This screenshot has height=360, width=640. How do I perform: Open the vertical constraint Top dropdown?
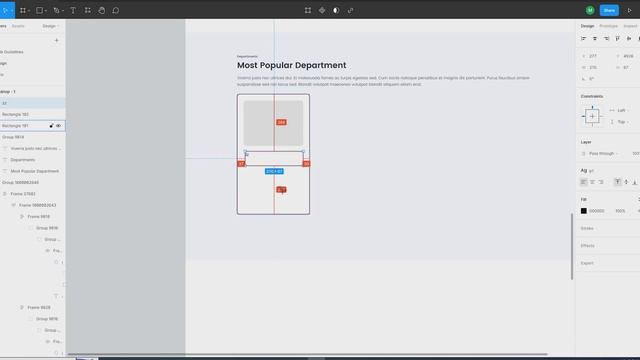[622, 122]
